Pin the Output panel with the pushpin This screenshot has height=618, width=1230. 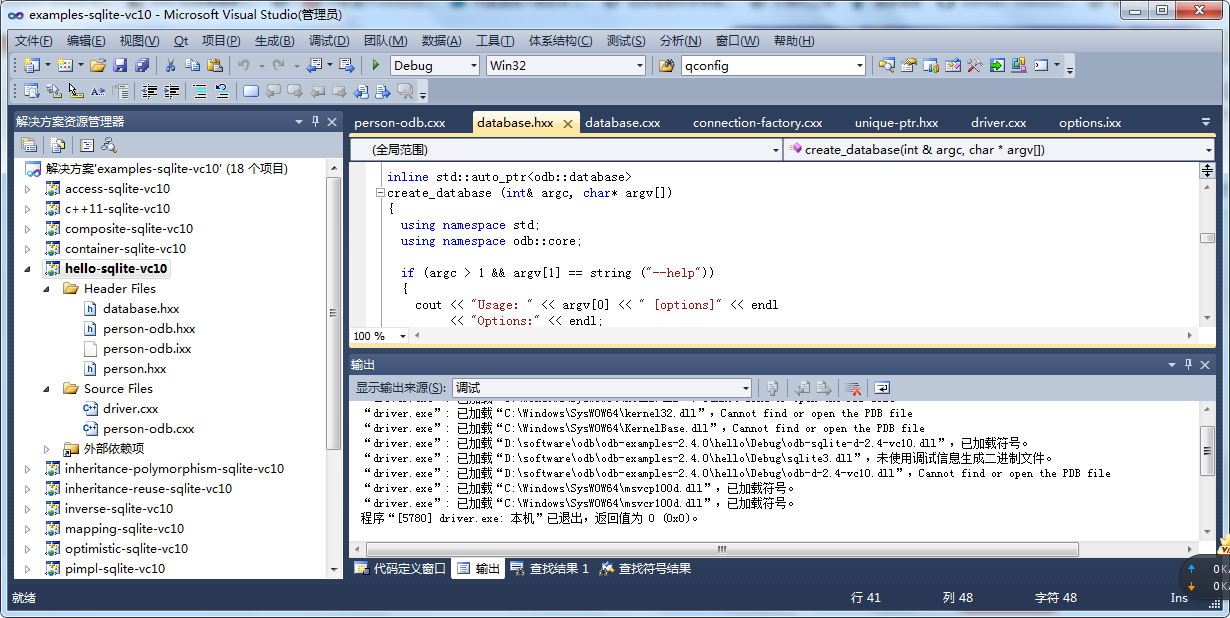(x=1188, y=364)
